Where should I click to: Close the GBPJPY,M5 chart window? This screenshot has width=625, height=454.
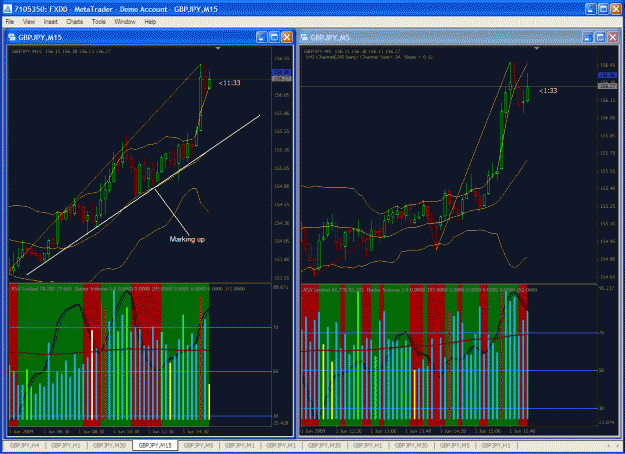click(x=613, y=37)
